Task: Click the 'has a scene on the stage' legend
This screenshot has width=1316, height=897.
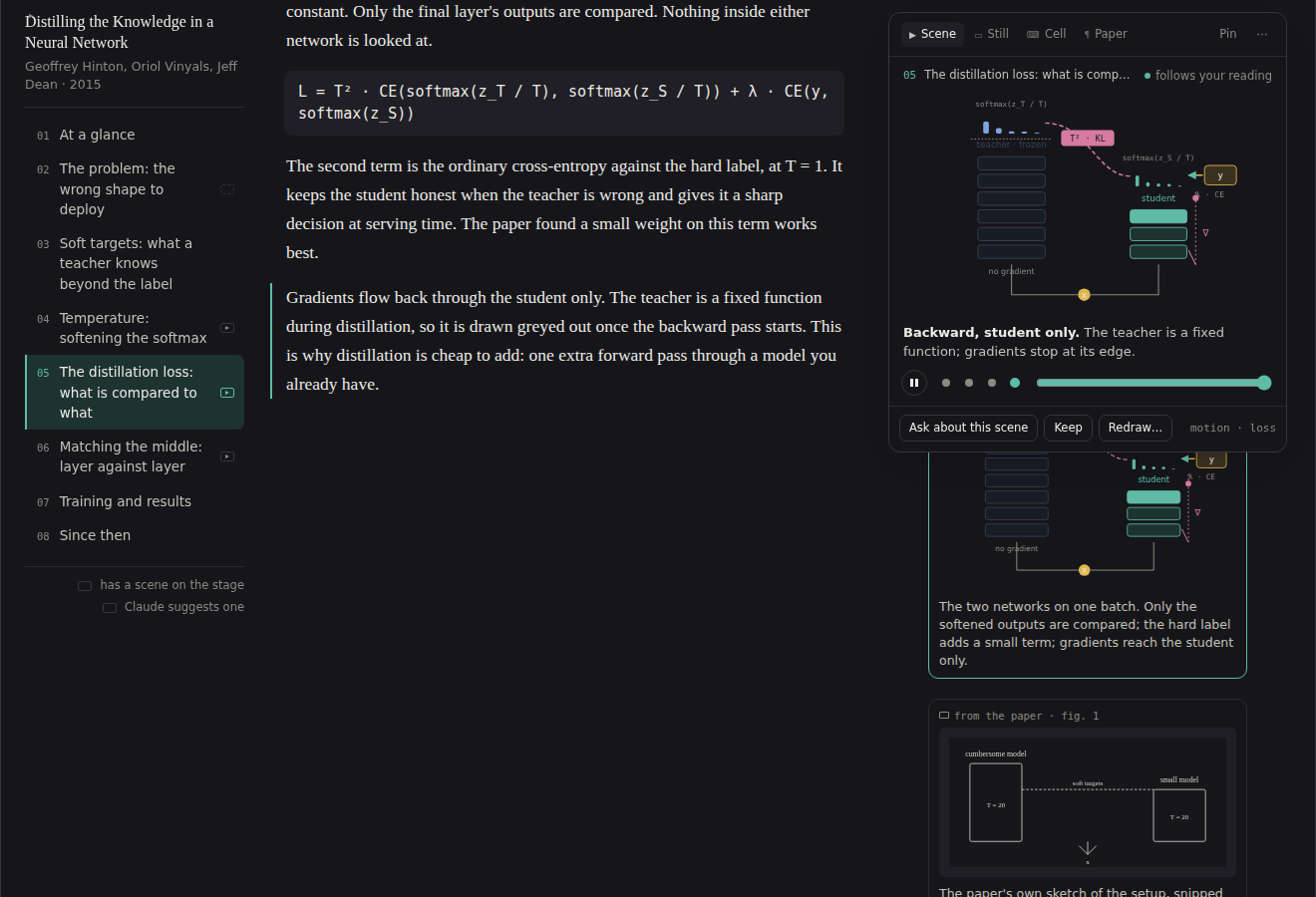Action: tap(162, 585)
